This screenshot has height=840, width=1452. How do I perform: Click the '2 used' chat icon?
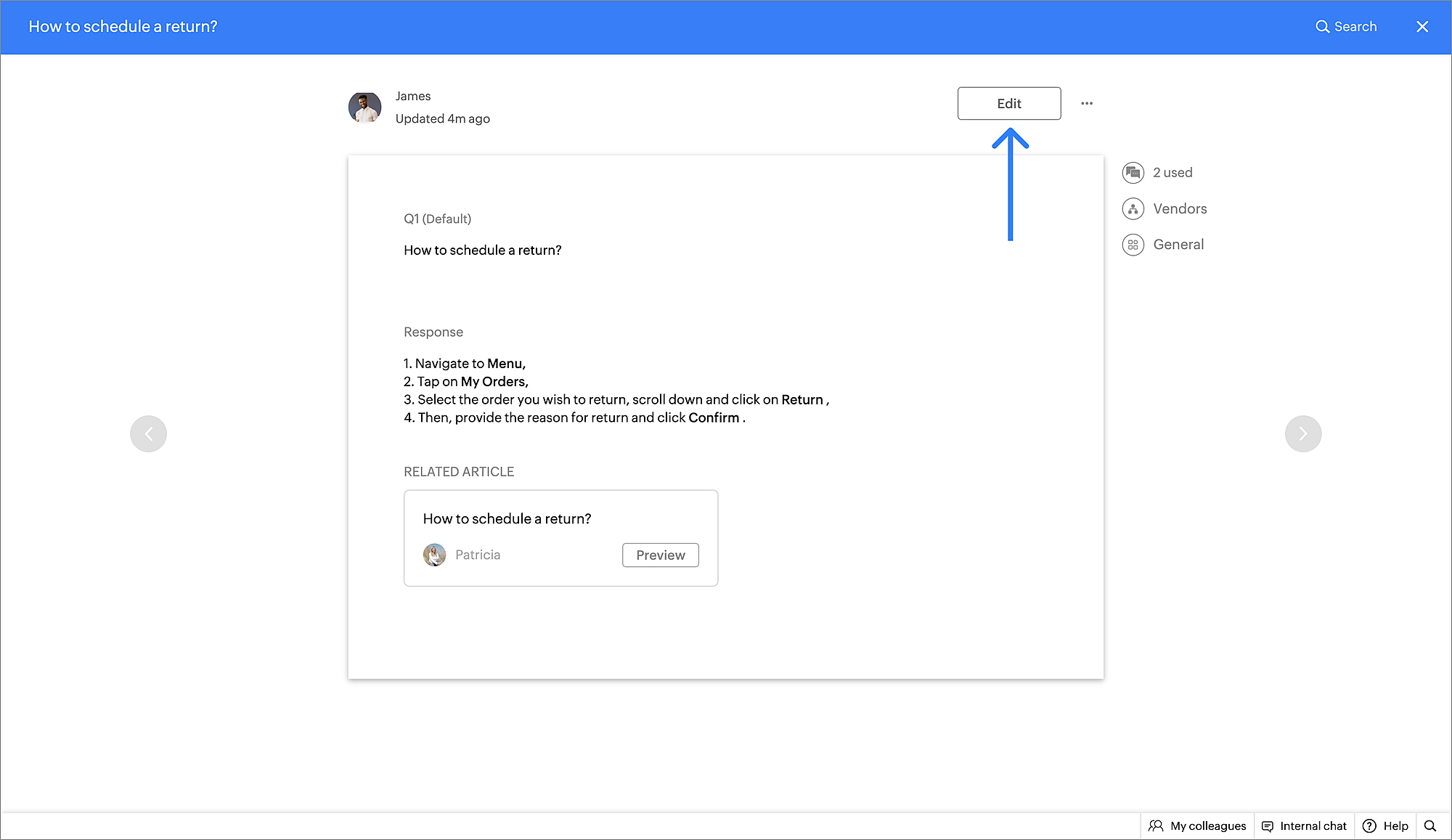click(x=1133, y=173)
